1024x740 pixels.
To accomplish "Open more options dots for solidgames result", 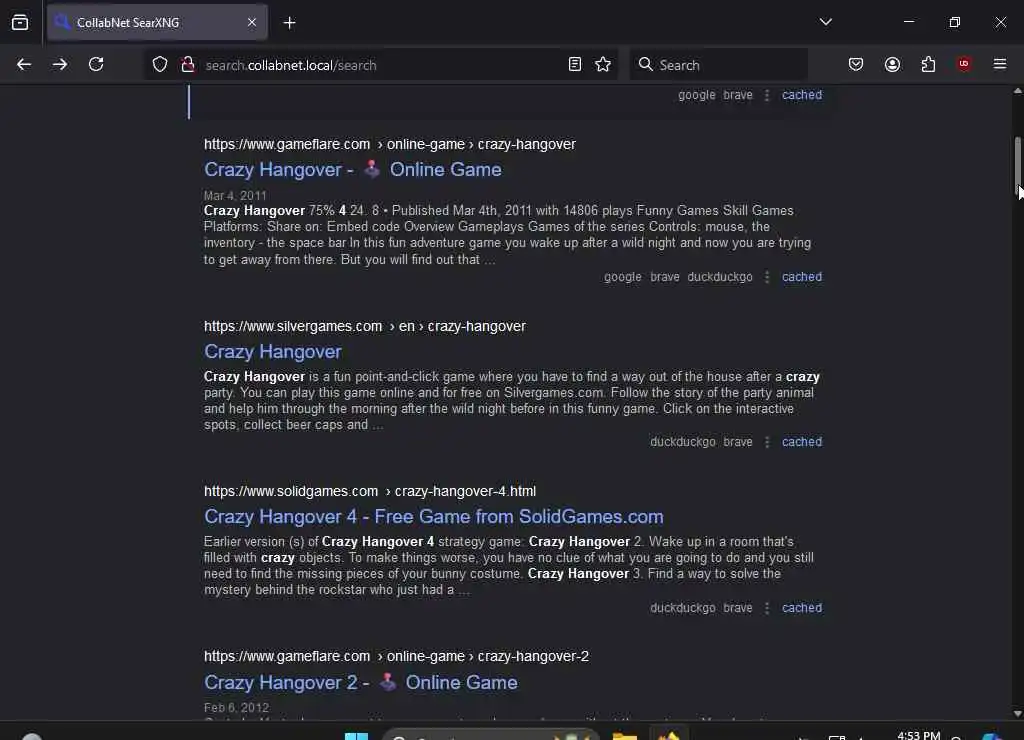I will coord(767,608).
